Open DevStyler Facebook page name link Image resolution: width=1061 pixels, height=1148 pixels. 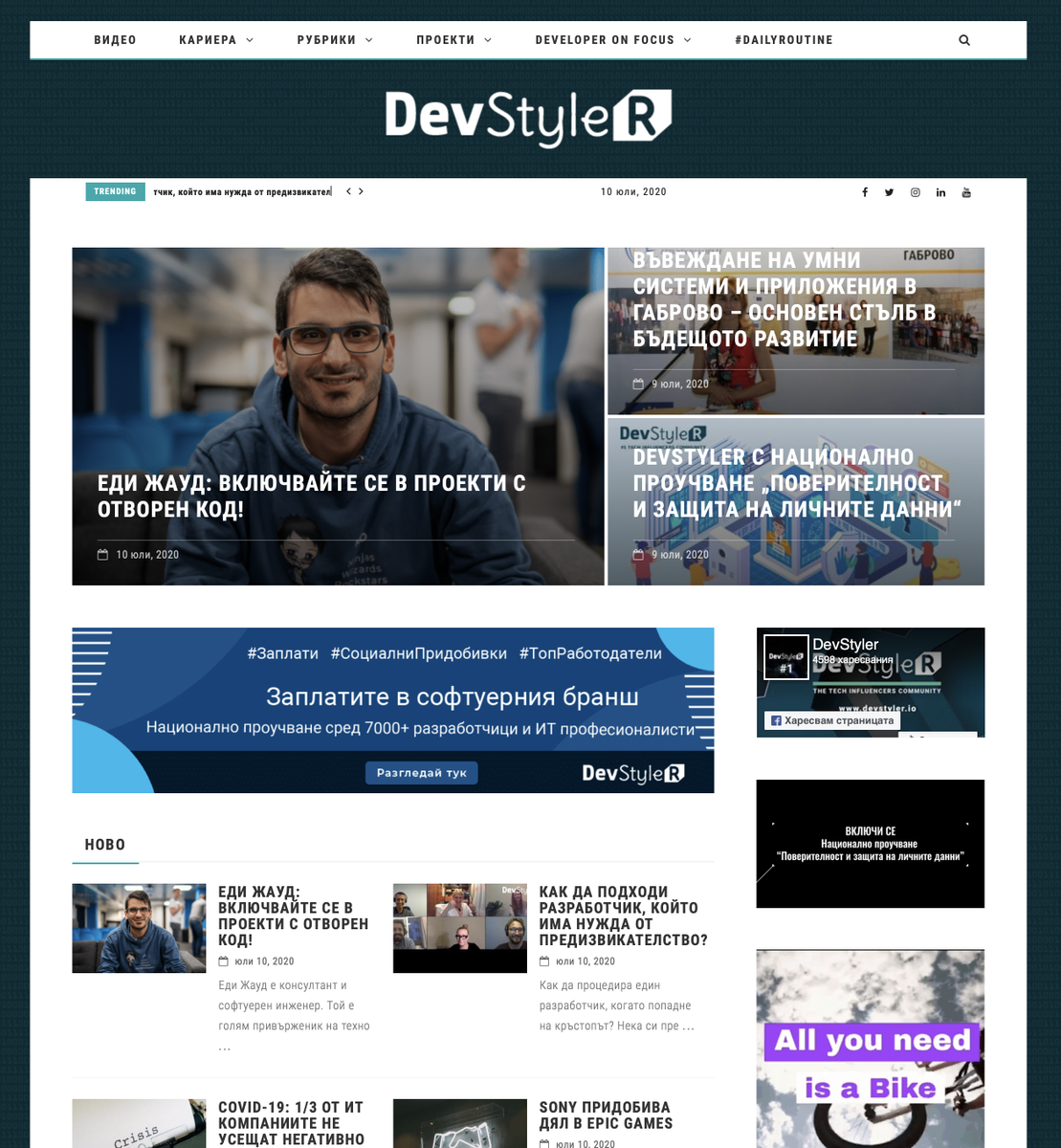tap(845, 645)
